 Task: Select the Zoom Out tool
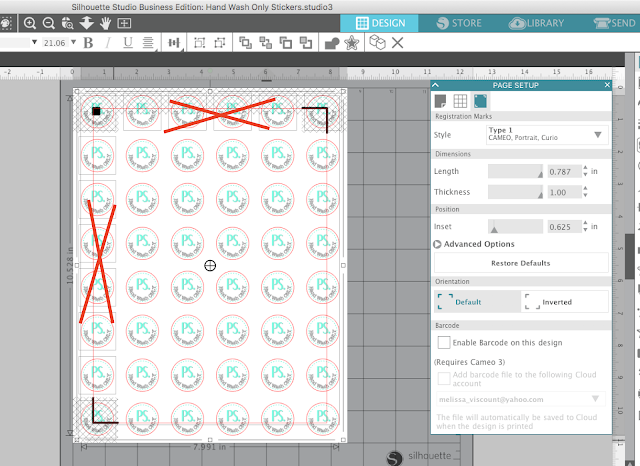[49, 23]
